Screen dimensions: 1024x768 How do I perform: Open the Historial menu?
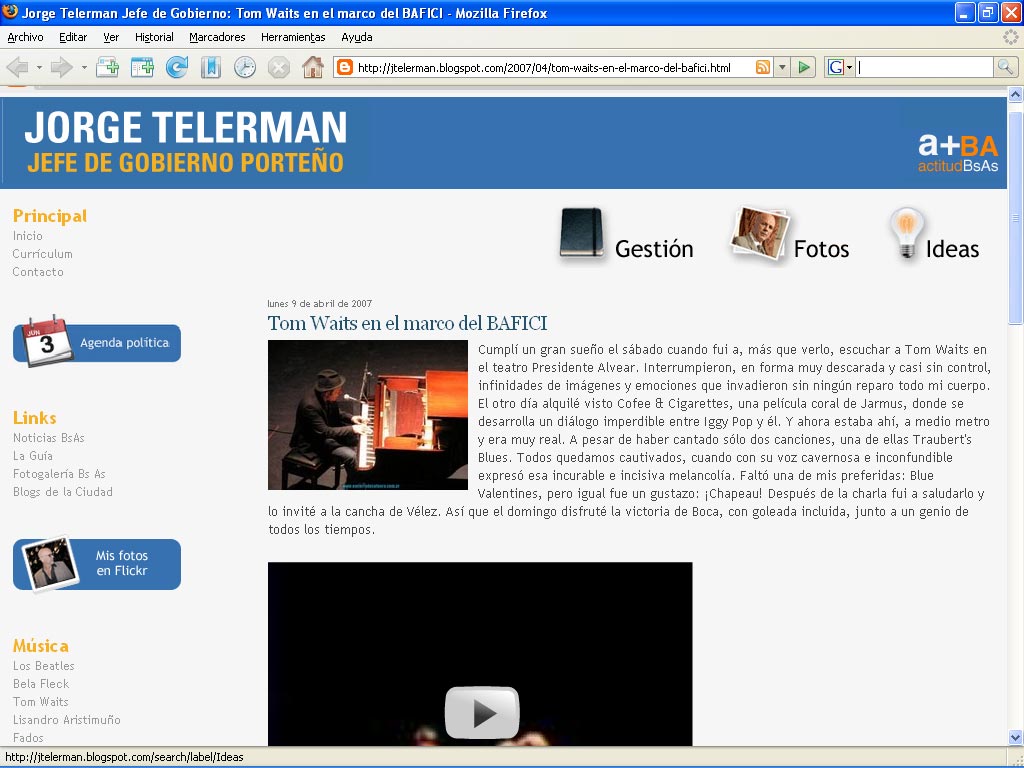(154, 37)
